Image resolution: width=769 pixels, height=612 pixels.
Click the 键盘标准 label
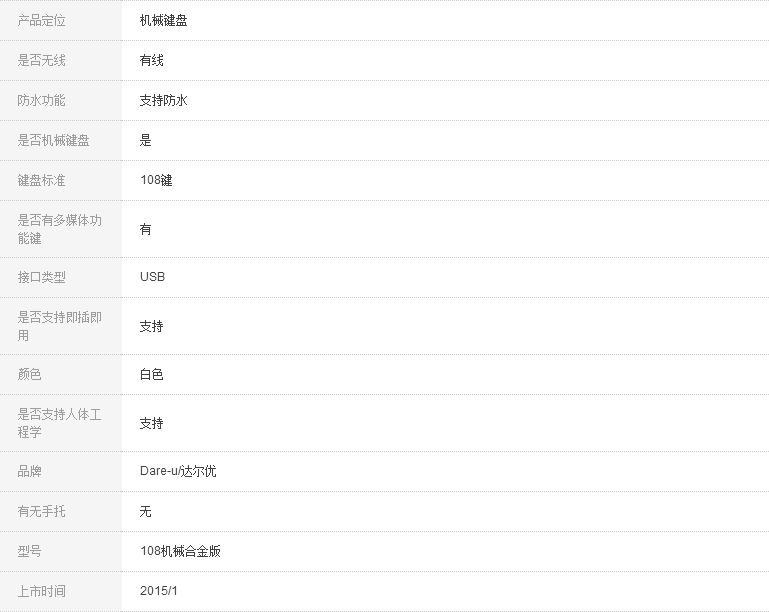pos(42,180)
